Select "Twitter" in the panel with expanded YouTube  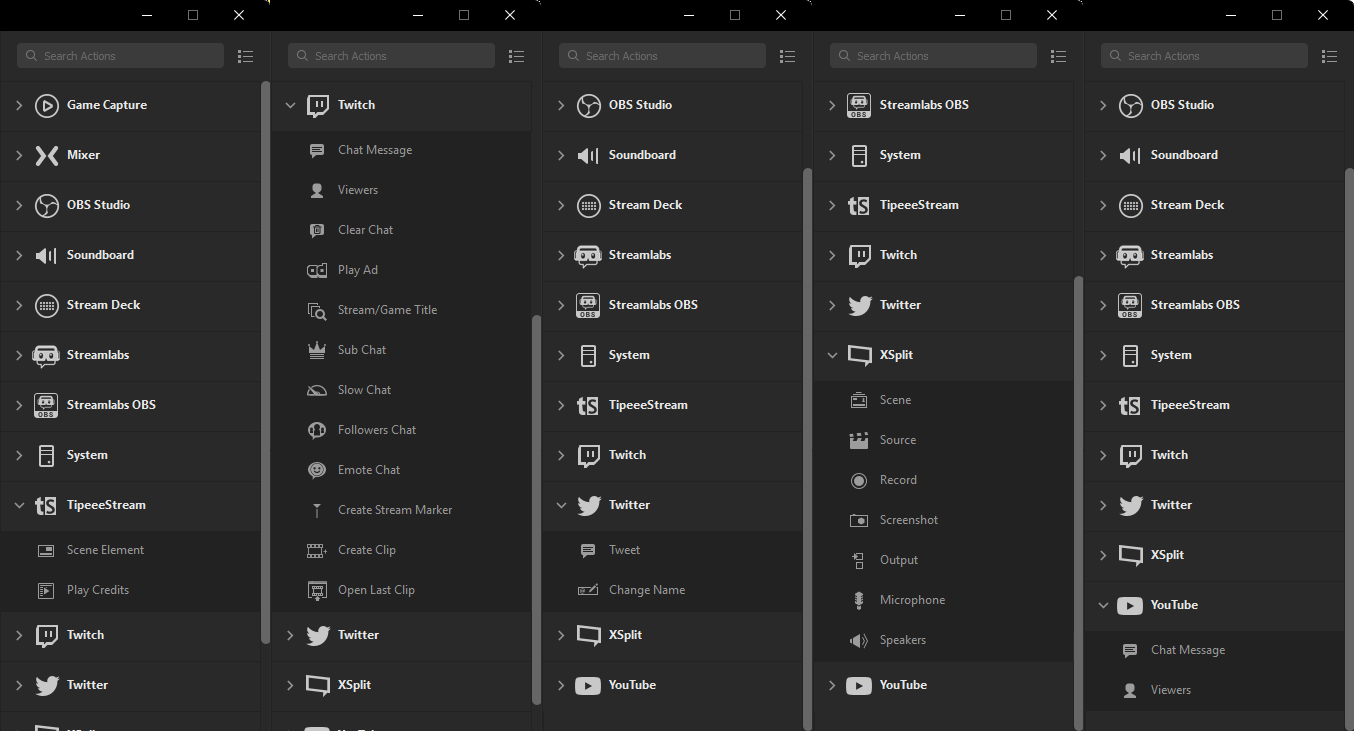point(1171,505)
